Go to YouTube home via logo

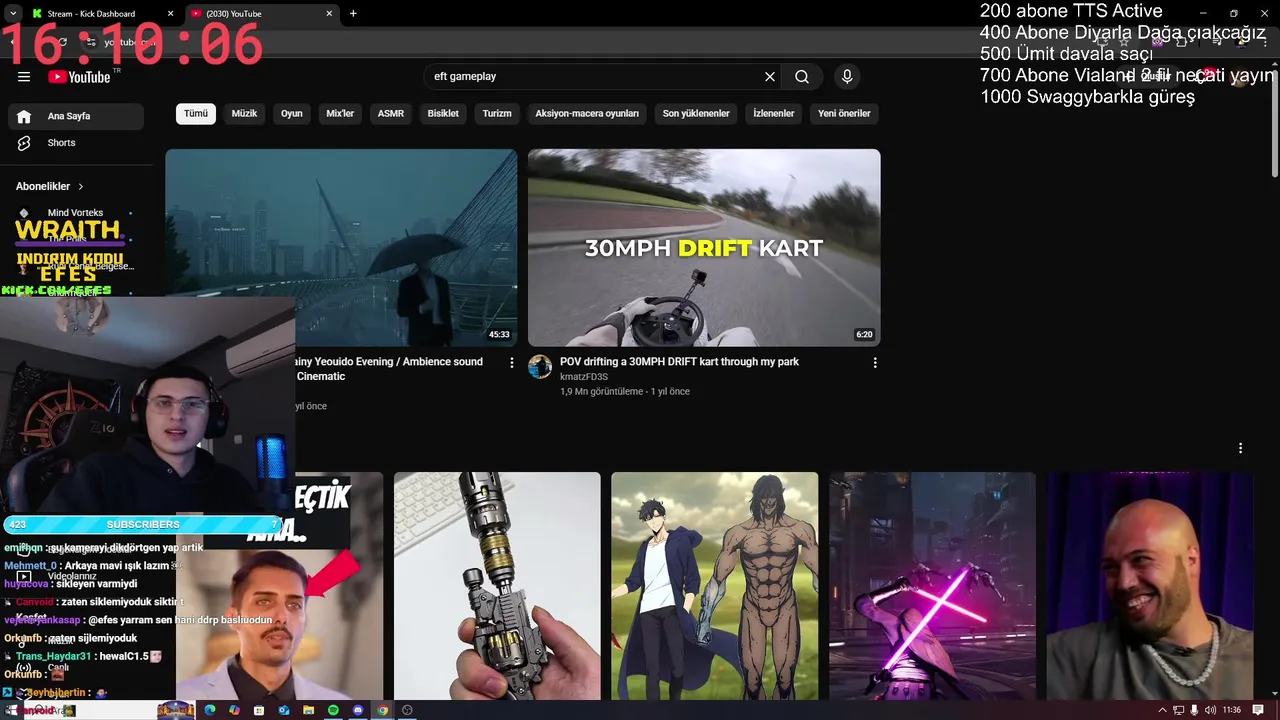pyautogui.click(x=79, y=77)
